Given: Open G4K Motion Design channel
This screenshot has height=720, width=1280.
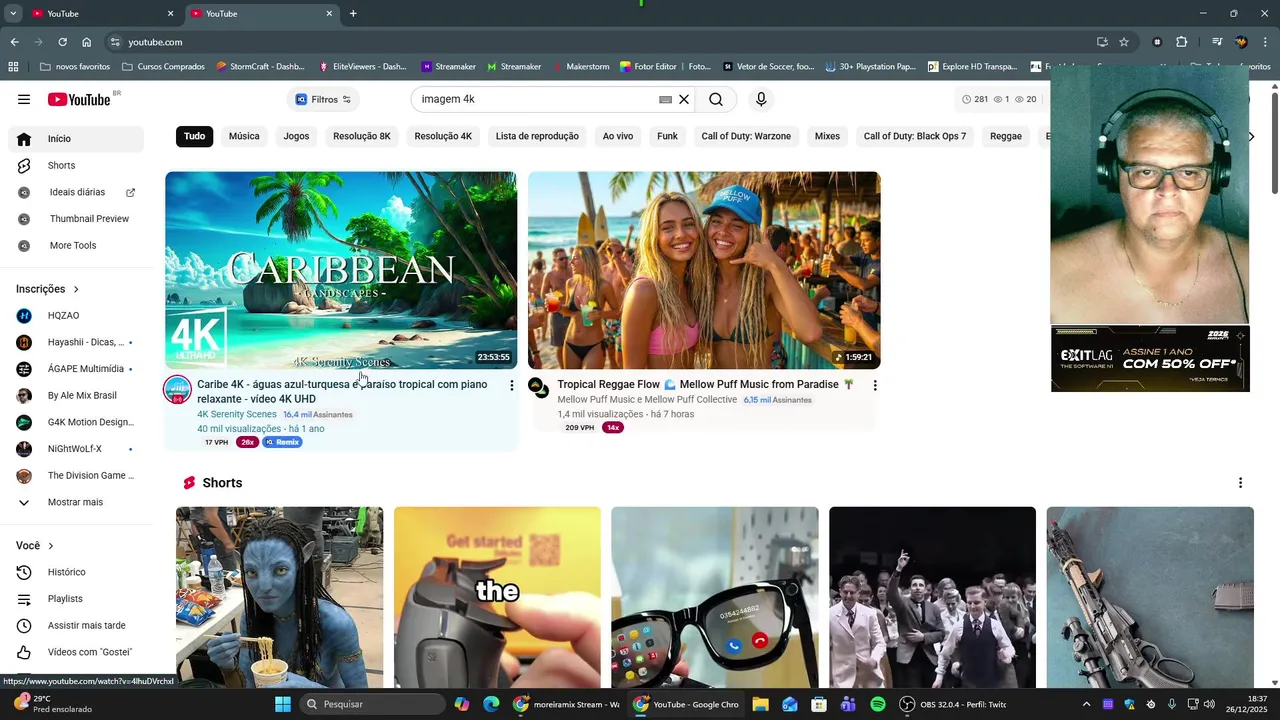Looking at the screenshot, I should point(76,422).
